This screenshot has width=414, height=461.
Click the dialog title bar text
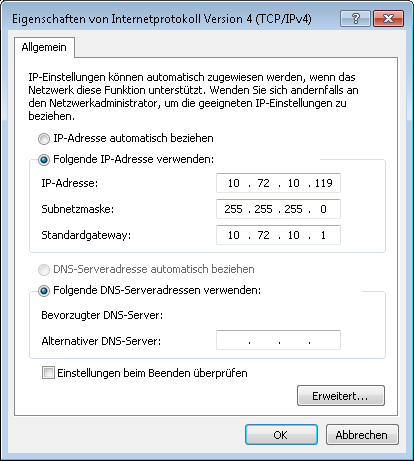[162, 19]
